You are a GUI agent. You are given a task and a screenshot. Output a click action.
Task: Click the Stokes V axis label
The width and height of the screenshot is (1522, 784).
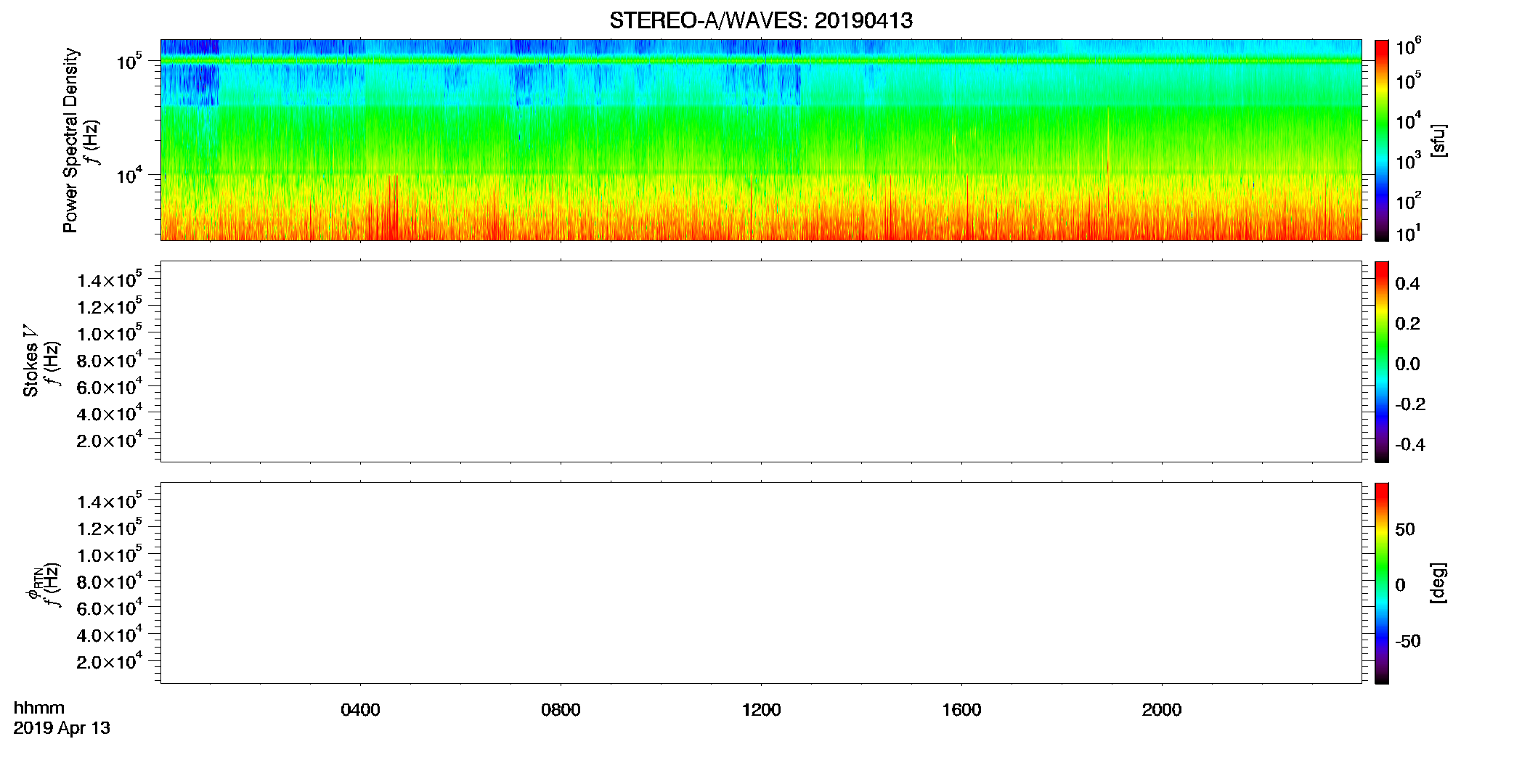click(30, 361)
